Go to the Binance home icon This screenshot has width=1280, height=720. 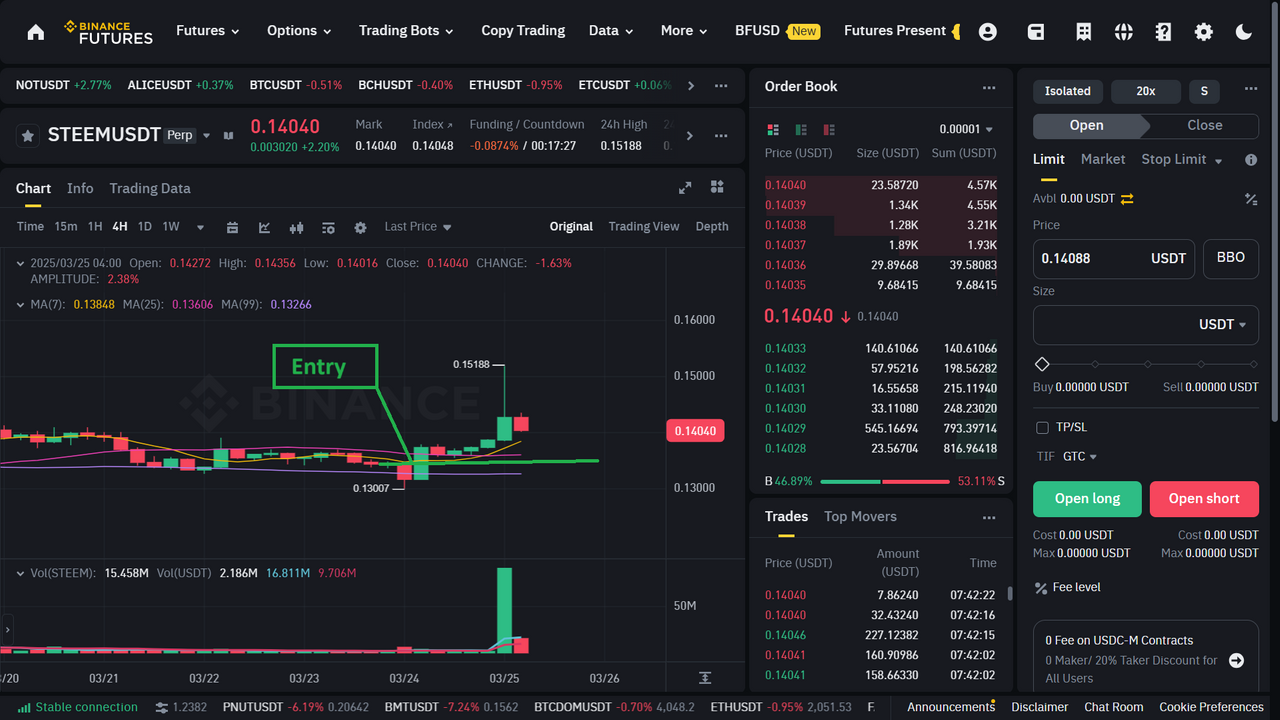pyautogui.click(x=36, y=32)
